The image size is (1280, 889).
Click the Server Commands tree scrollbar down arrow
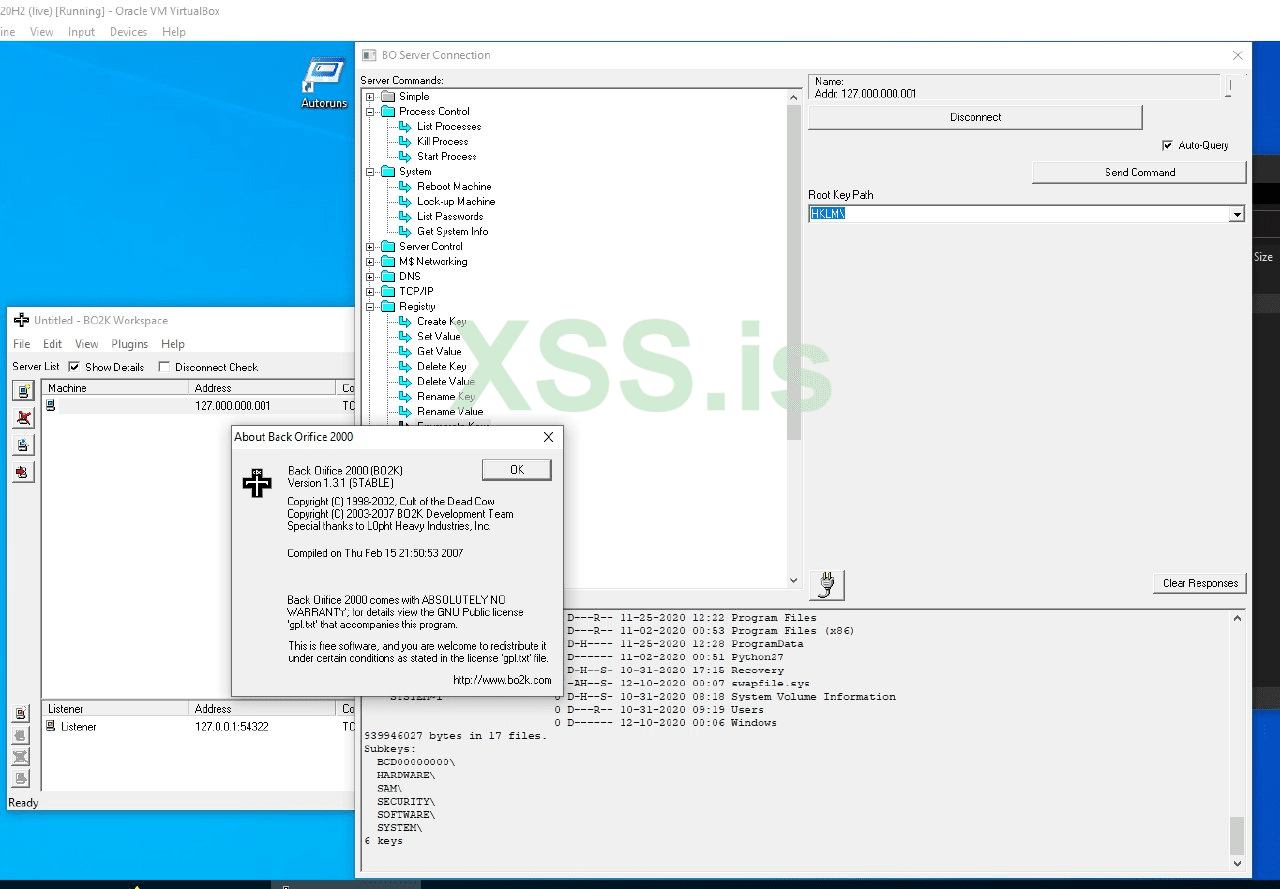click(794, 580)
